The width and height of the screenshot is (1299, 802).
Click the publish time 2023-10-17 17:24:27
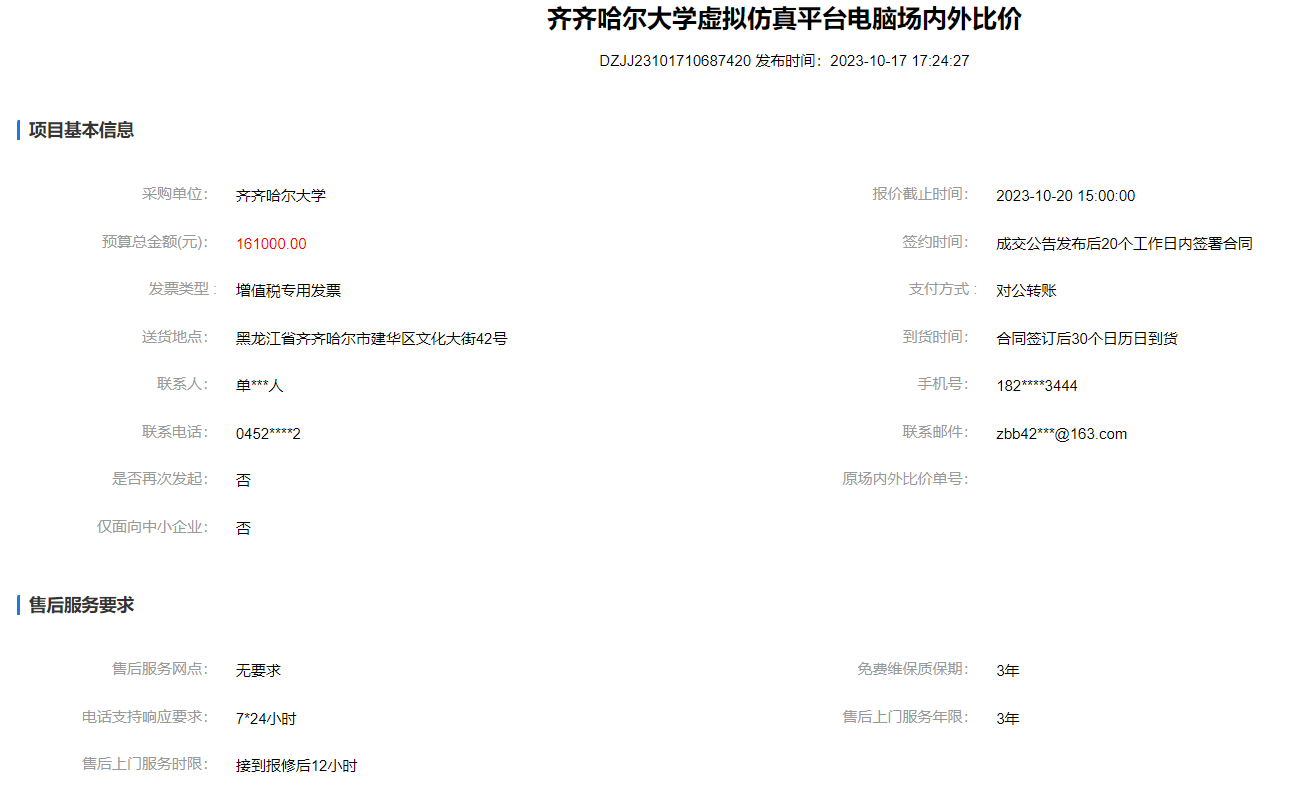tap(899, 61)
